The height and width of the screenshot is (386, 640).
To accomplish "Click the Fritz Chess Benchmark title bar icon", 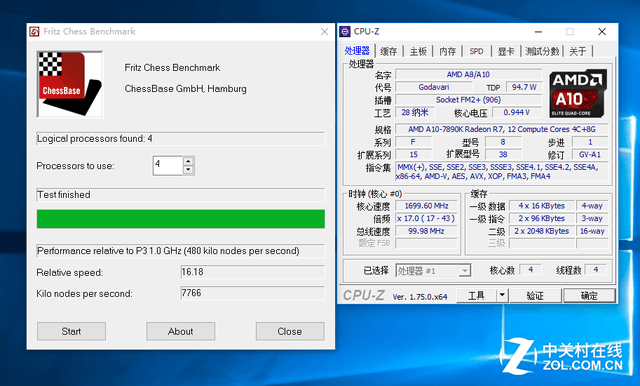I will (x=35, y=31).
